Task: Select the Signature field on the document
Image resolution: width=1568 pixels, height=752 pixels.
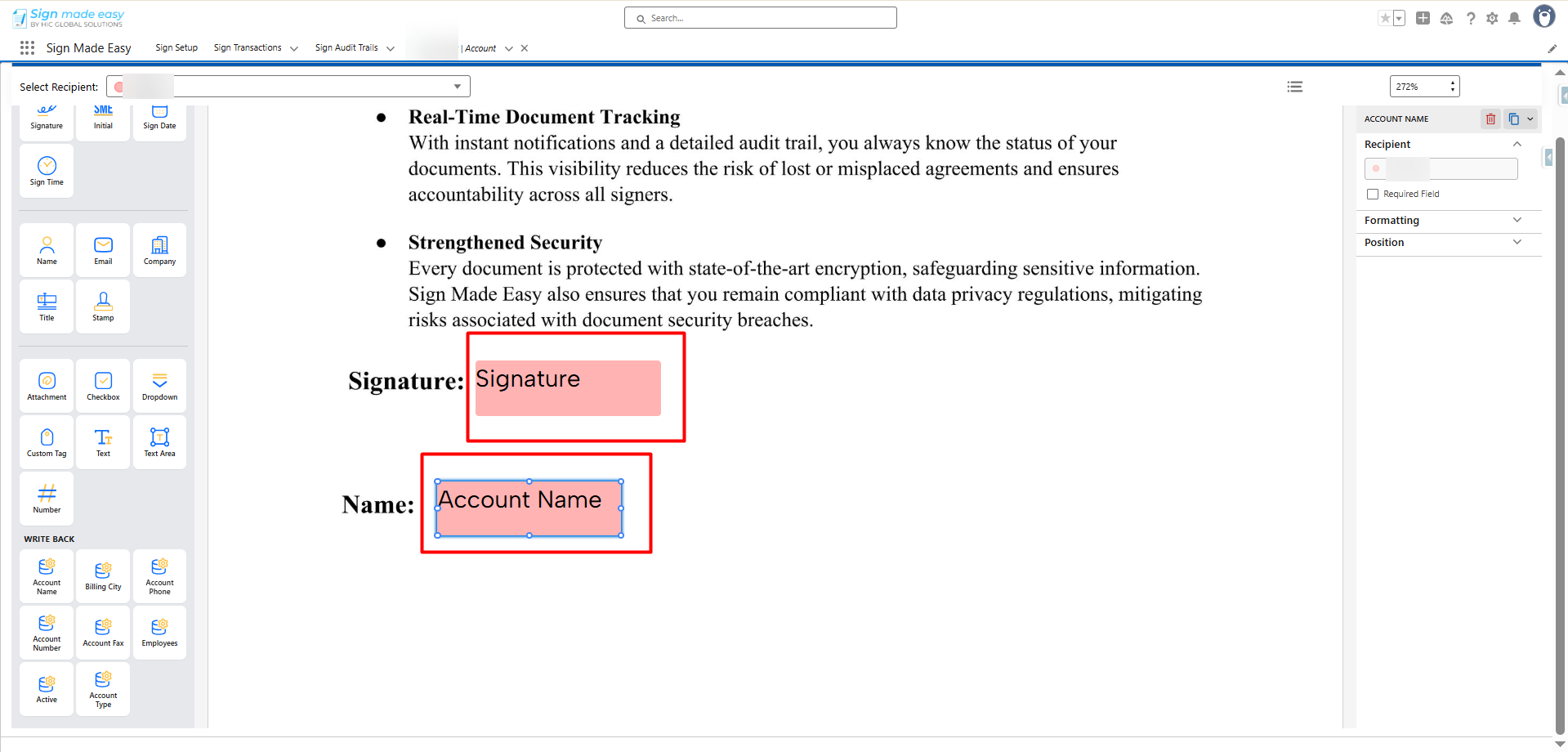Action: tap(568, 388)
